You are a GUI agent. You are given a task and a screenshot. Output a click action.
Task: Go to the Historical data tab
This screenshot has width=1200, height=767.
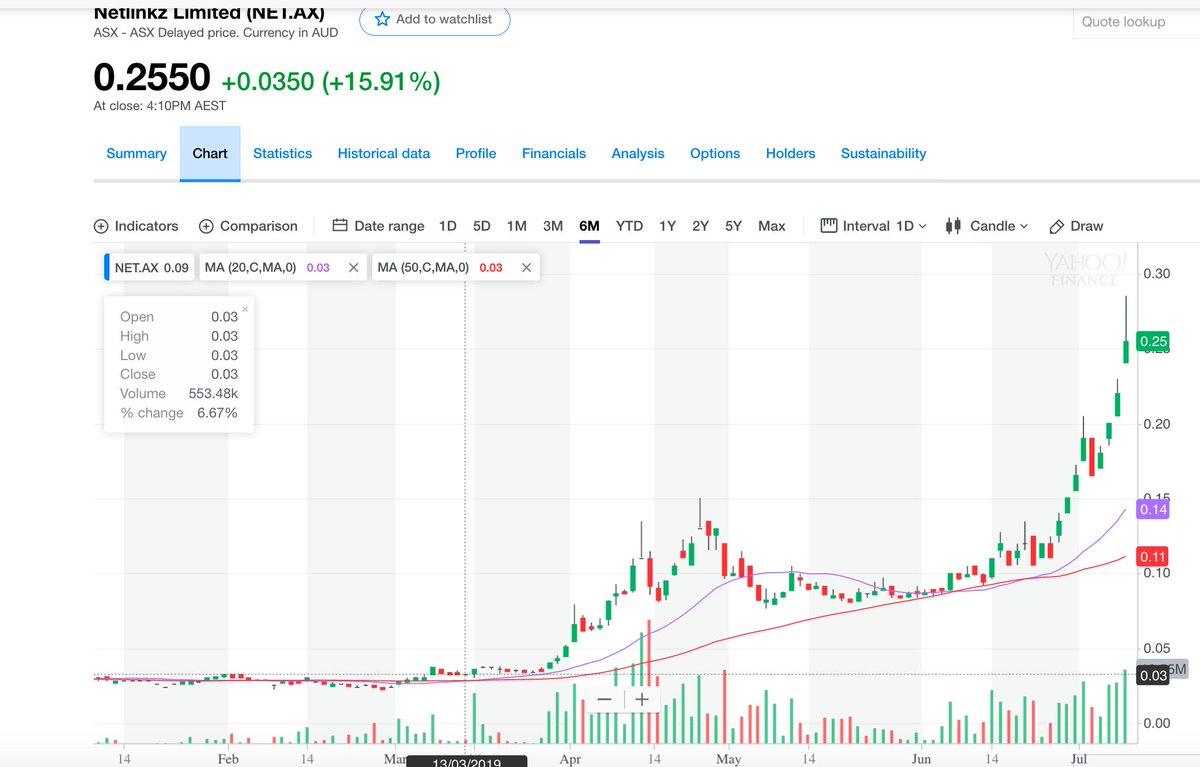click(x=384, y=153)
